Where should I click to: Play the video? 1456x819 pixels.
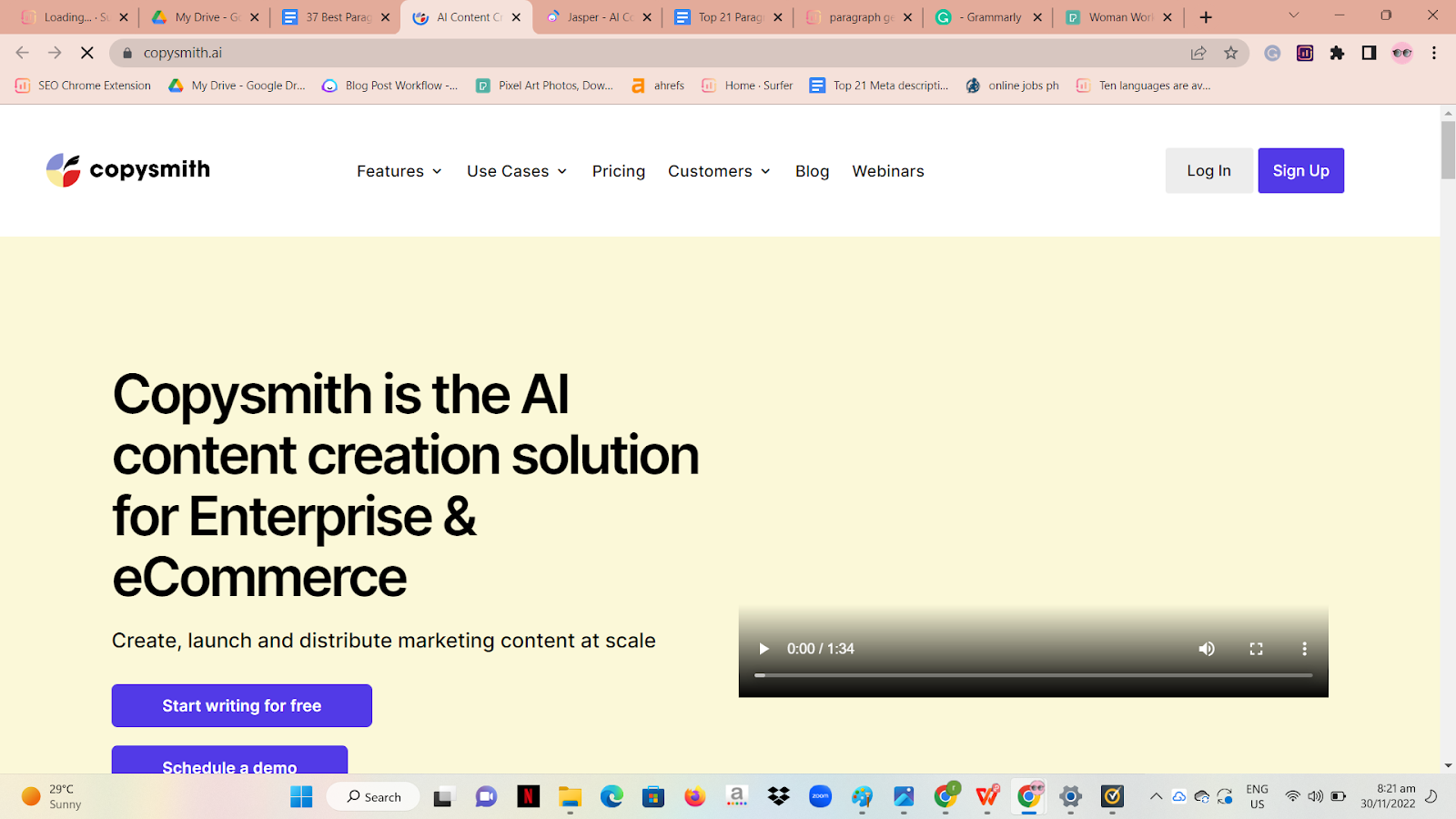(763, 649)
